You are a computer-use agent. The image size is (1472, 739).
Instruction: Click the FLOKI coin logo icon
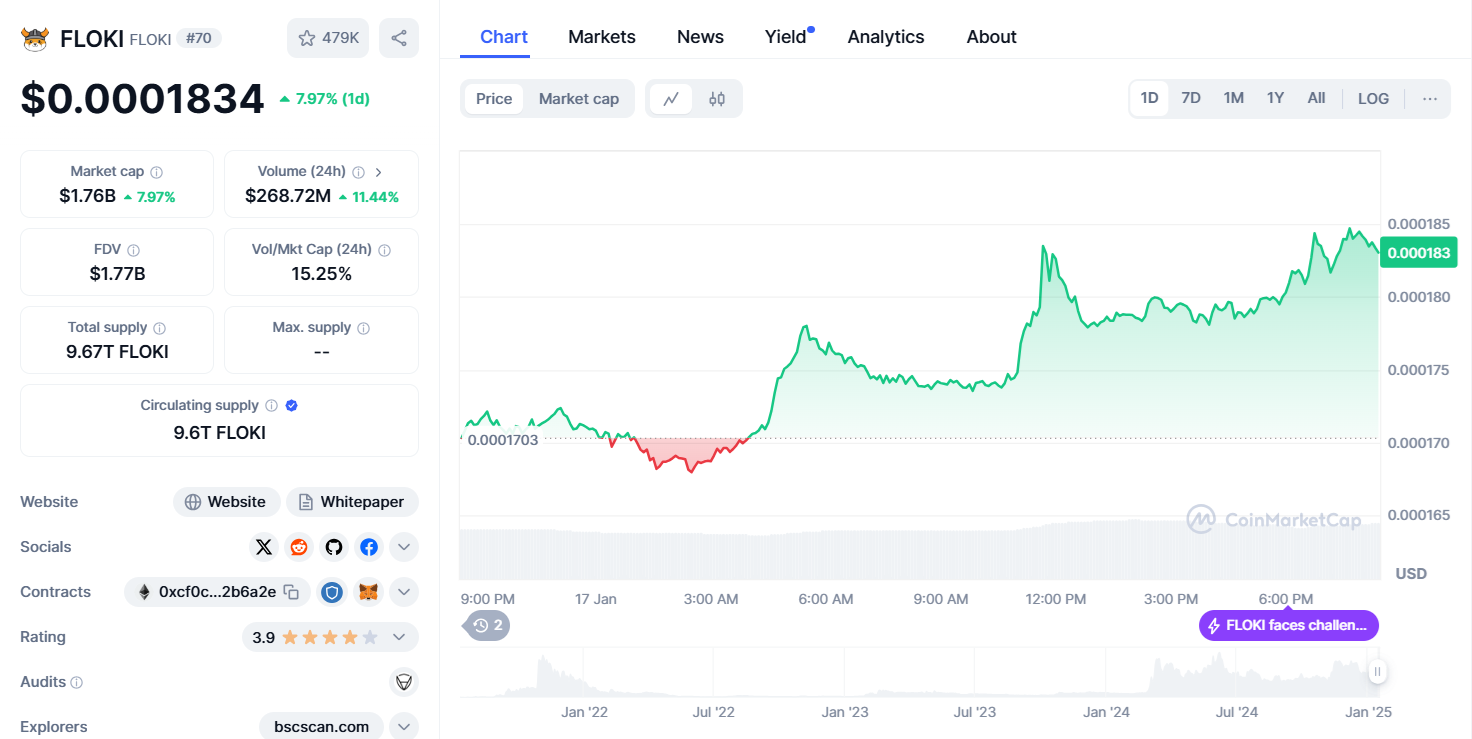[x=35, y=39]
